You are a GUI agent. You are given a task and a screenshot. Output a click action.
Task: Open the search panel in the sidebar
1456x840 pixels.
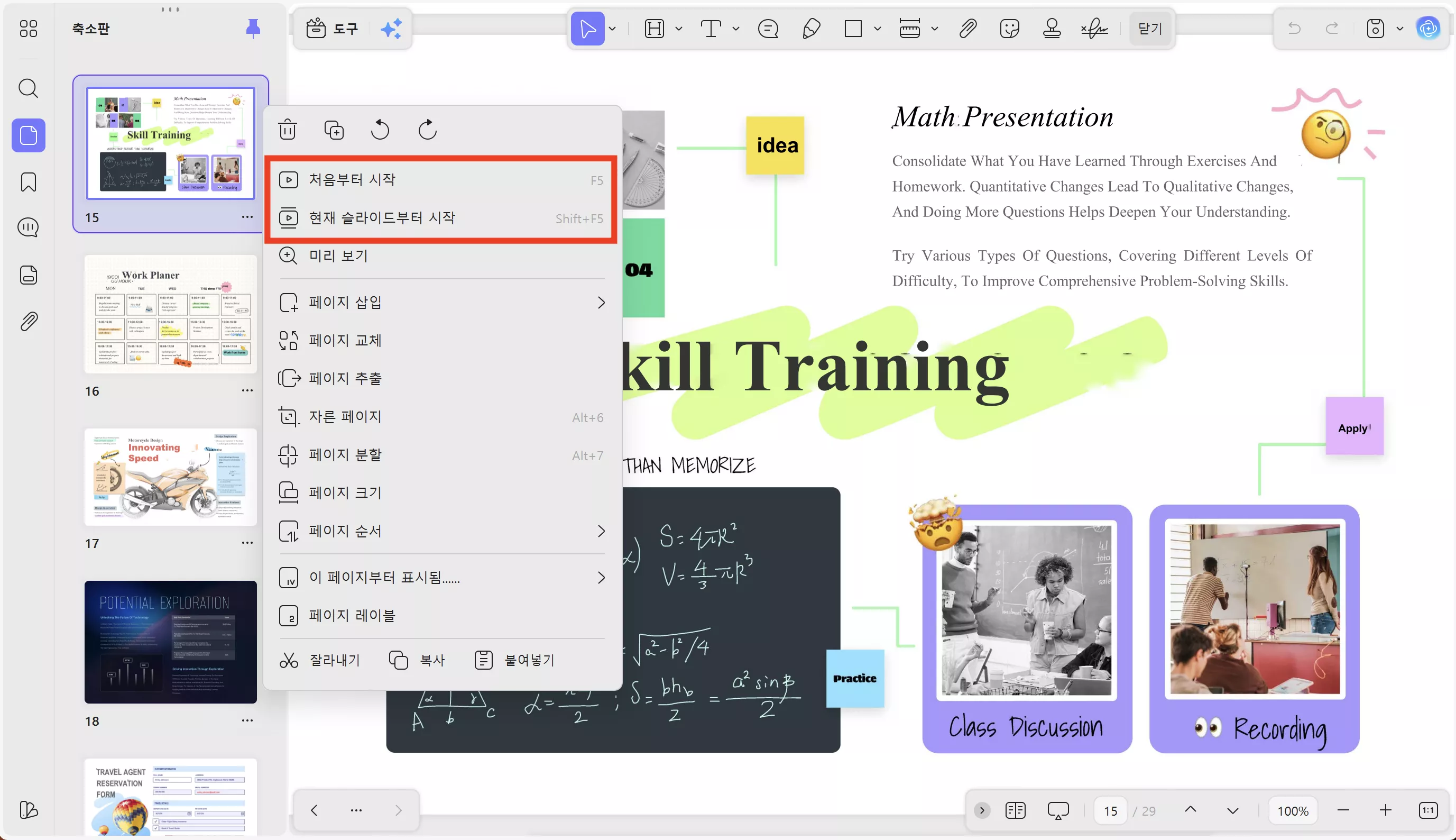pos(27,88)
